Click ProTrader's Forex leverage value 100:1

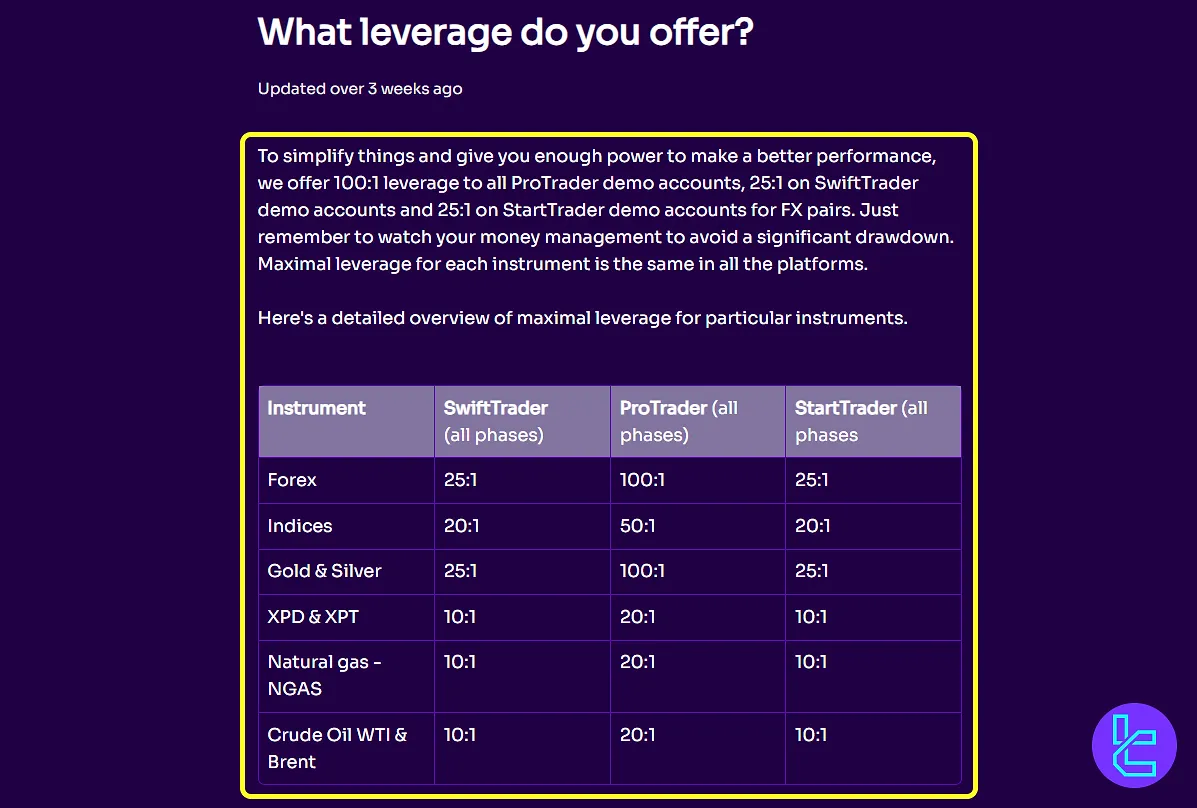tap(642, 480)
